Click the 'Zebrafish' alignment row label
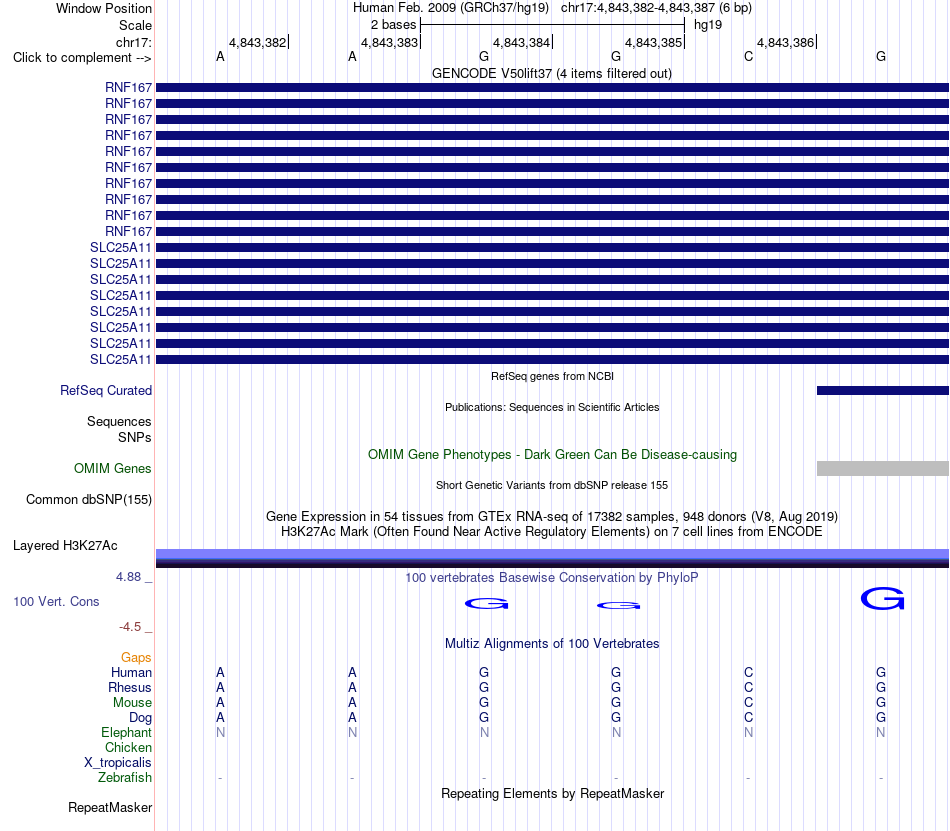The width and height of the screenshot is (950, 831). pyautogui.click(x=124, y=777)
